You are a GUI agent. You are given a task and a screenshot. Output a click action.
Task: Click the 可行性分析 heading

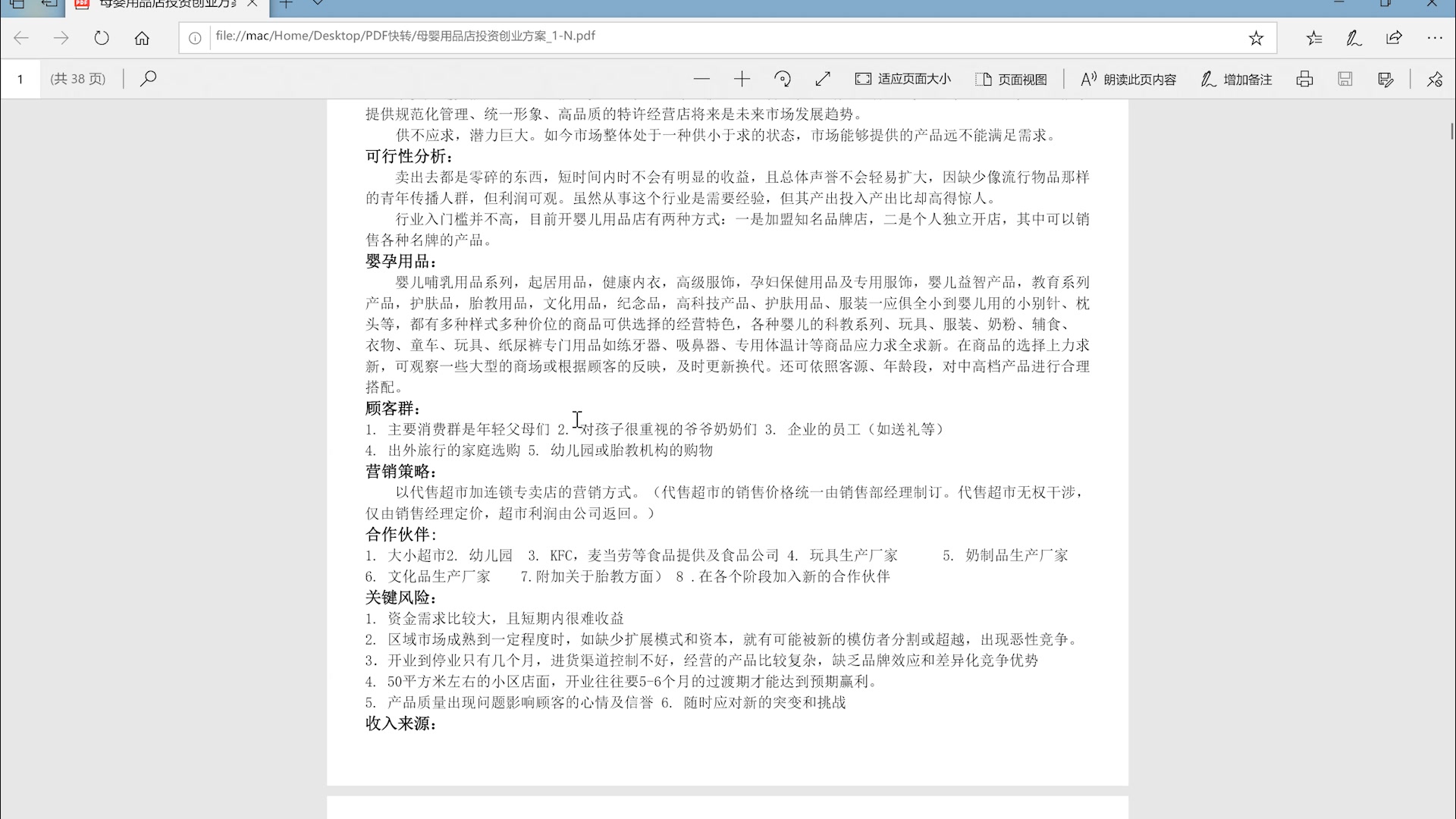[409, 156]
